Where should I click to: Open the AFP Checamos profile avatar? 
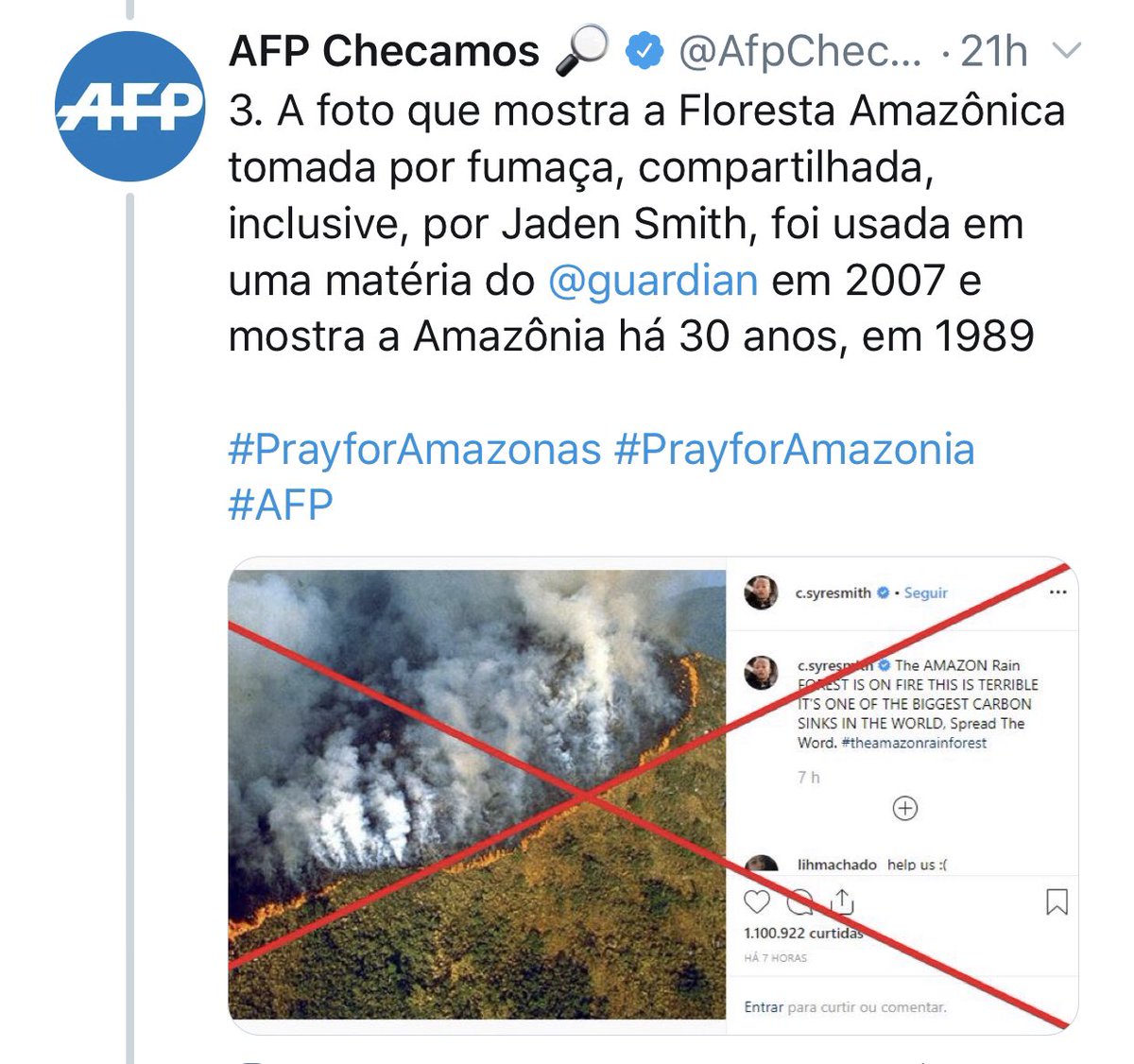129,106
